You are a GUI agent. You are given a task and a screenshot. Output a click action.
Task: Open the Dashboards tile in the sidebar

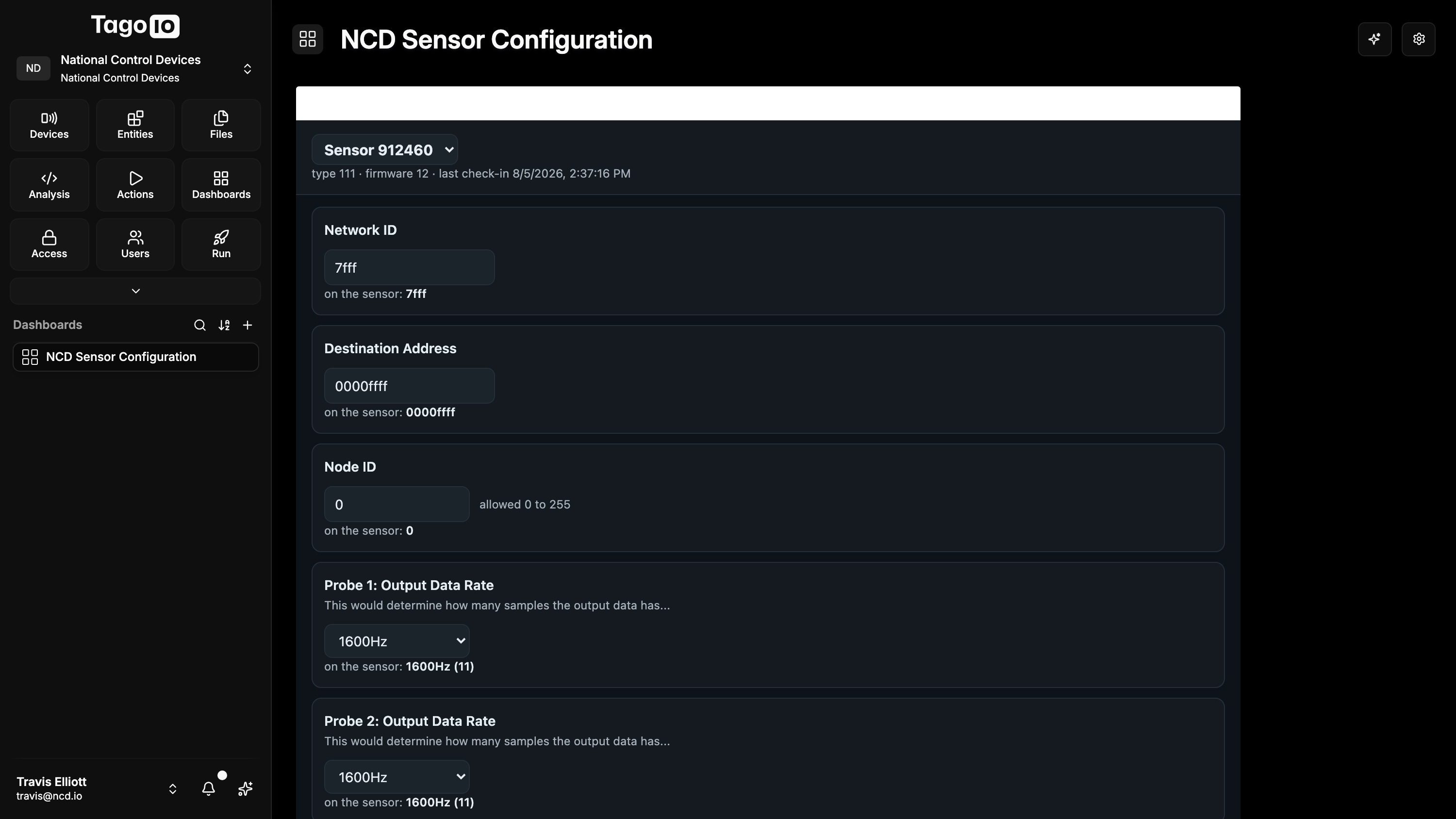tap(221, 185)
